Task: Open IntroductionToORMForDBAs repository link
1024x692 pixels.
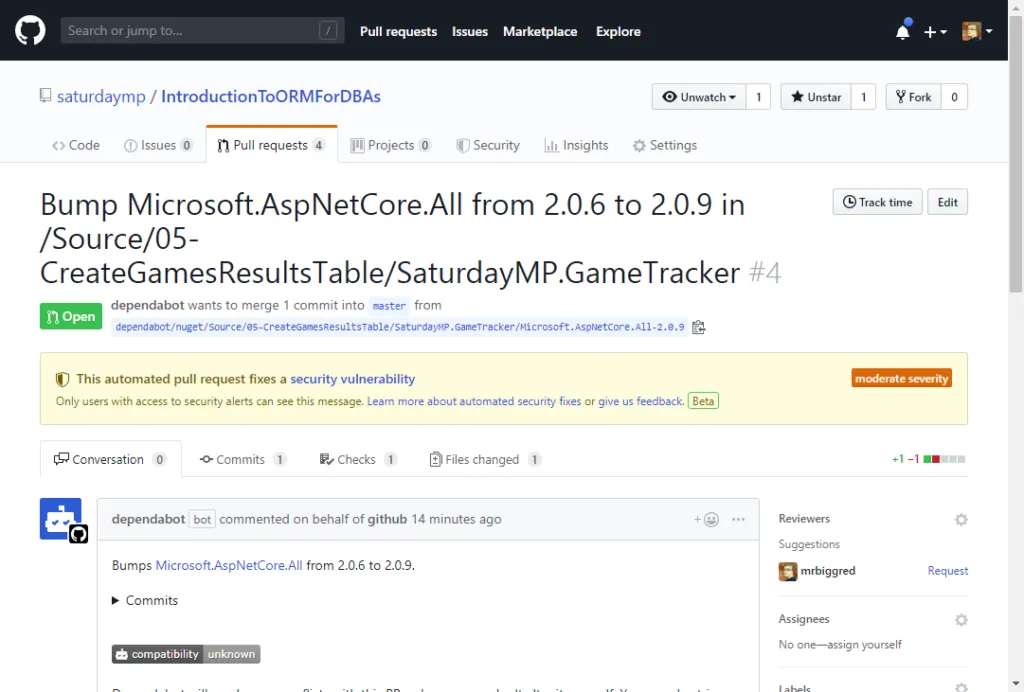Action: 271,97
